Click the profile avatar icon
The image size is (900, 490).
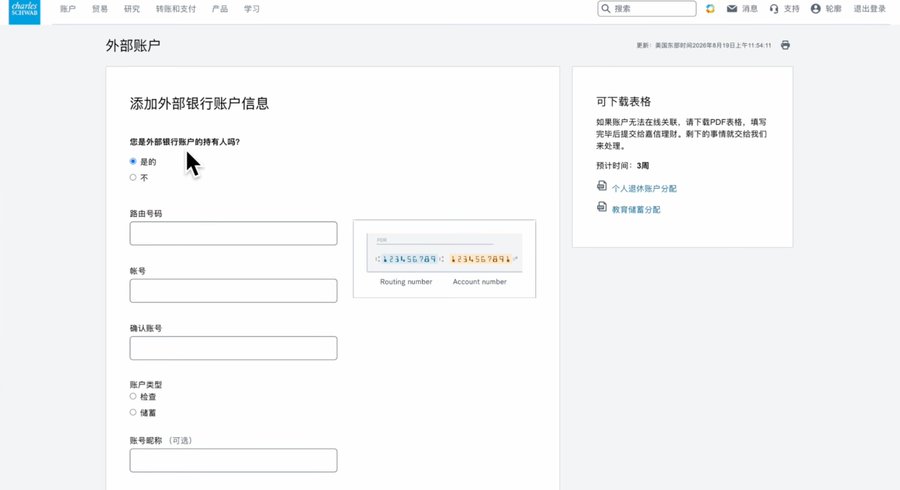point(816,9)
